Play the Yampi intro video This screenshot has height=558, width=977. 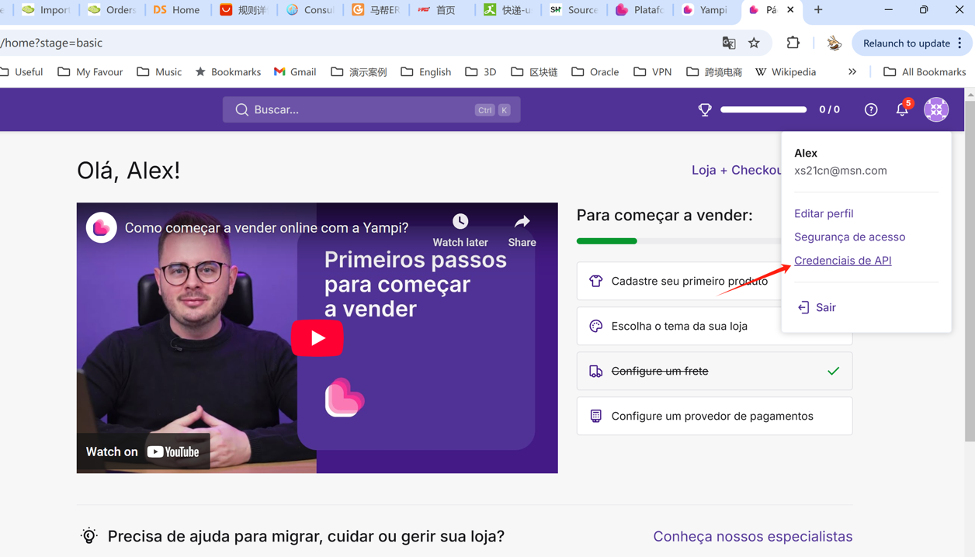click(317, 338)
